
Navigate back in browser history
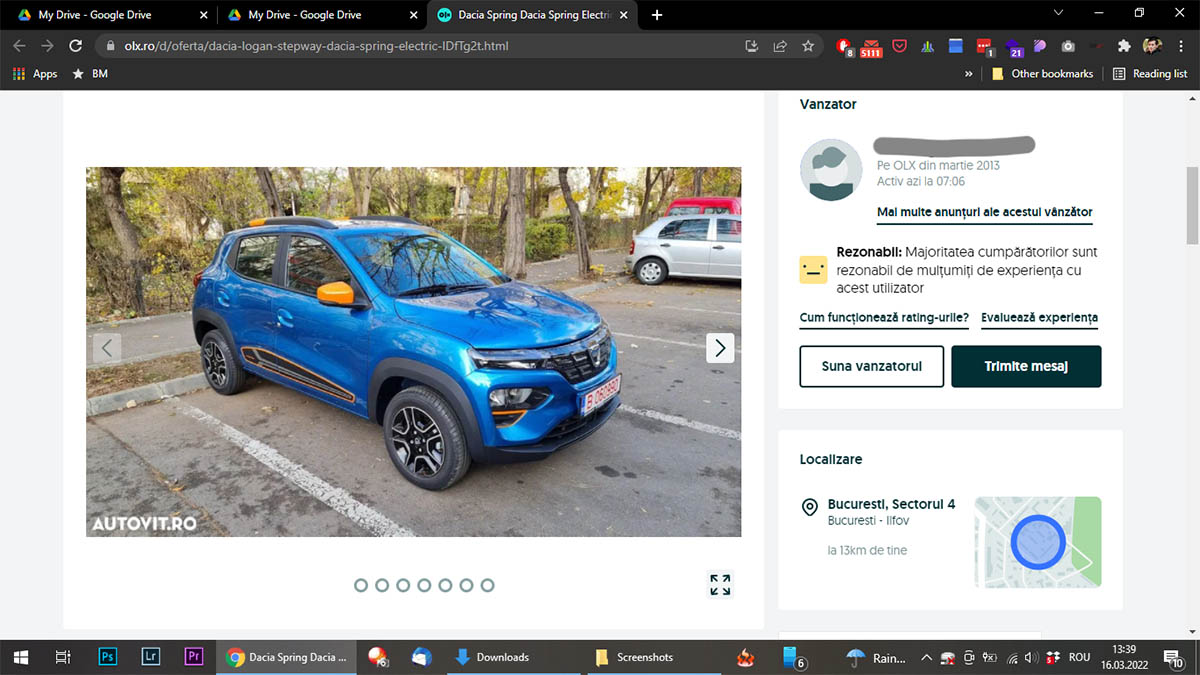(x=19, y=46)
